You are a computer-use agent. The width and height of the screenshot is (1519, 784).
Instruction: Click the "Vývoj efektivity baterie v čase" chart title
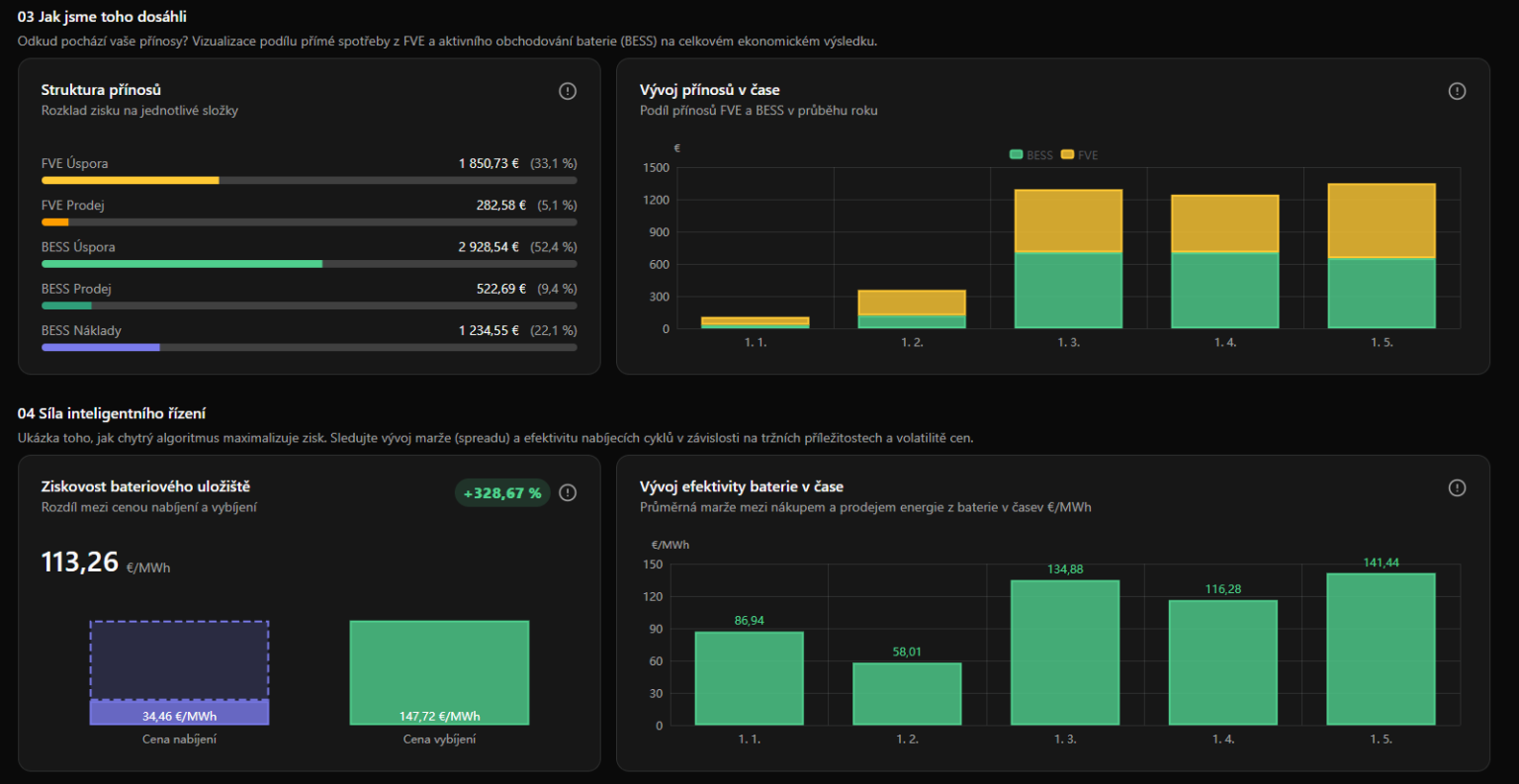(x=742, y=486)
